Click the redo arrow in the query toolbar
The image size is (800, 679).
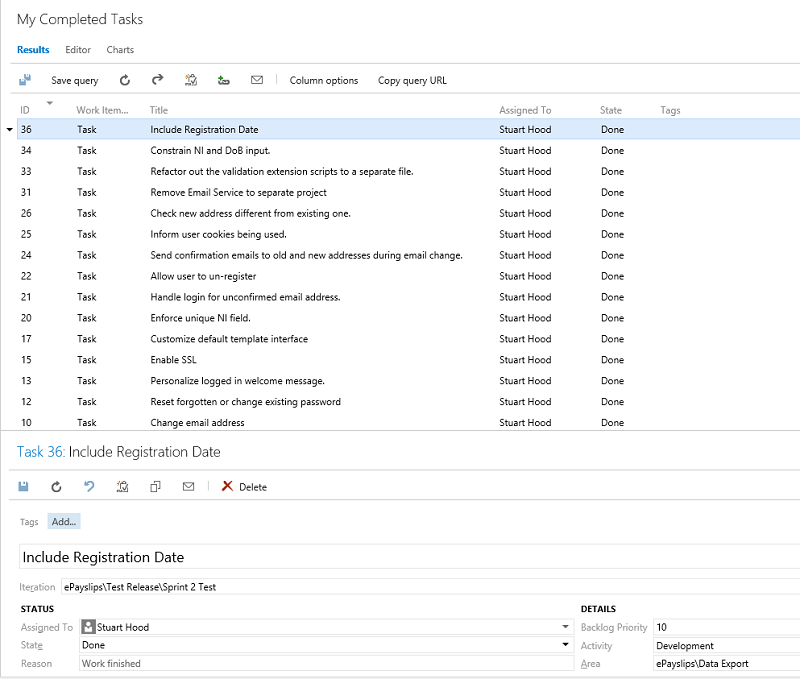(x=157, y=80)
